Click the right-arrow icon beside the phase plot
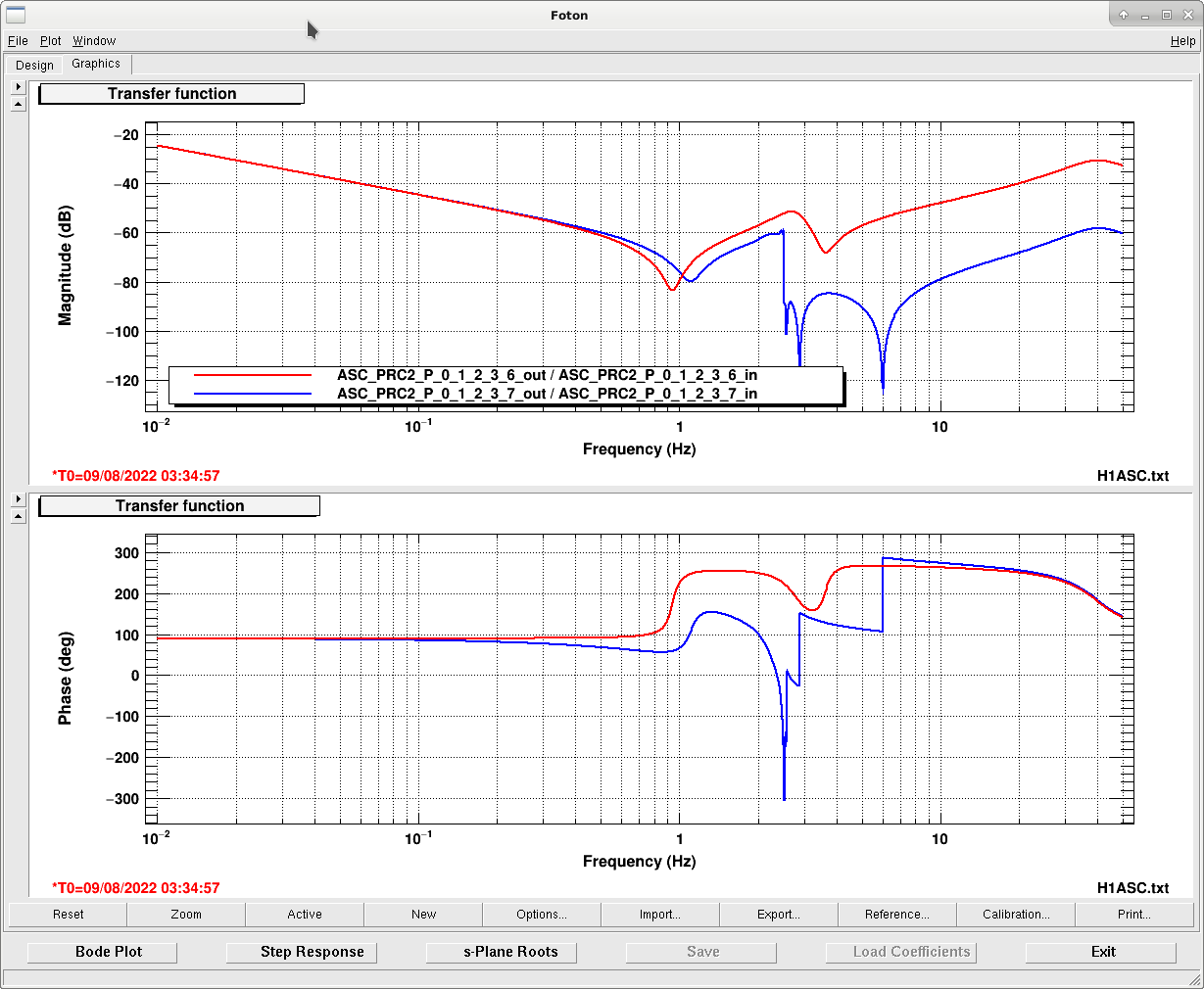The width and height of the screenshot is (1204, 989). click(18, 498)
